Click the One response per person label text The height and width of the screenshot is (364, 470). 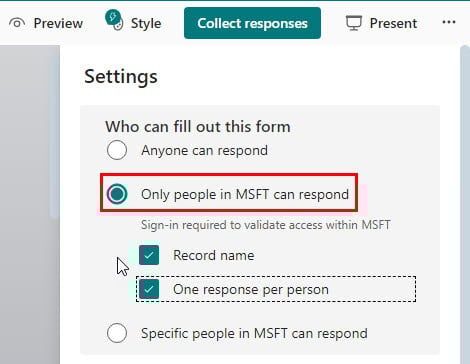pyautogui.click(x=251, y=289)
